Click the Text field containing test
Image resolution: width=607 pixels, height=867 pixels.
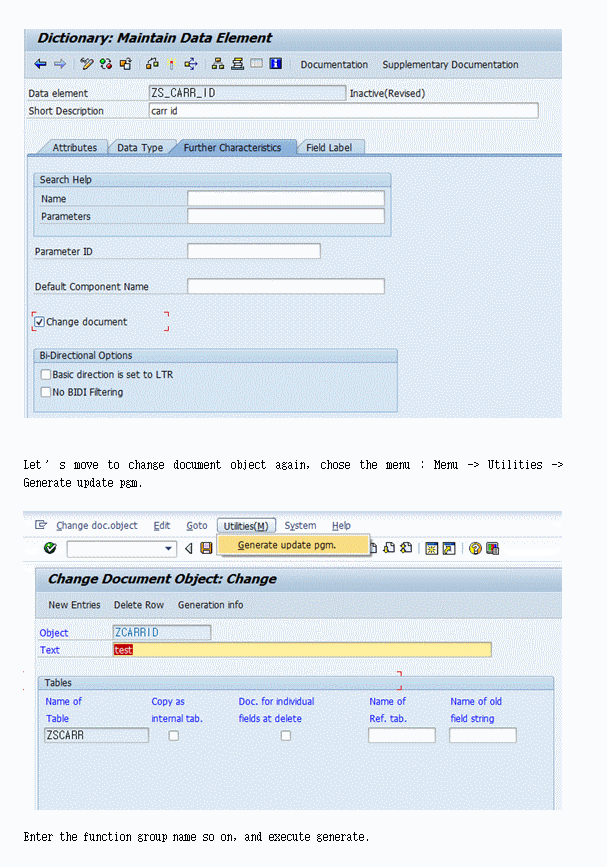[x=302, y=650]
